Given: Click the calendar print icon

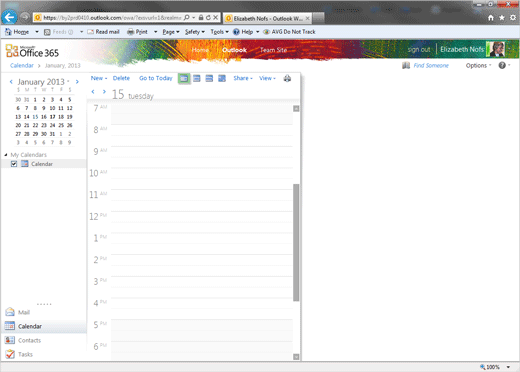Looking at the screenshot, I should tap(287, 78).
